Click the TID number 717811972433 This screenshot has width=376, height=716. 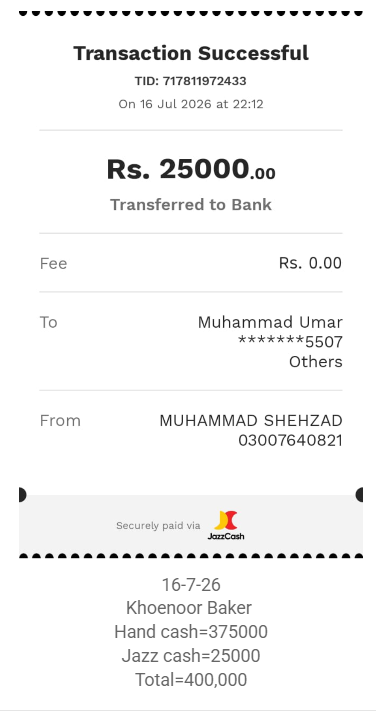click(205, 81)
